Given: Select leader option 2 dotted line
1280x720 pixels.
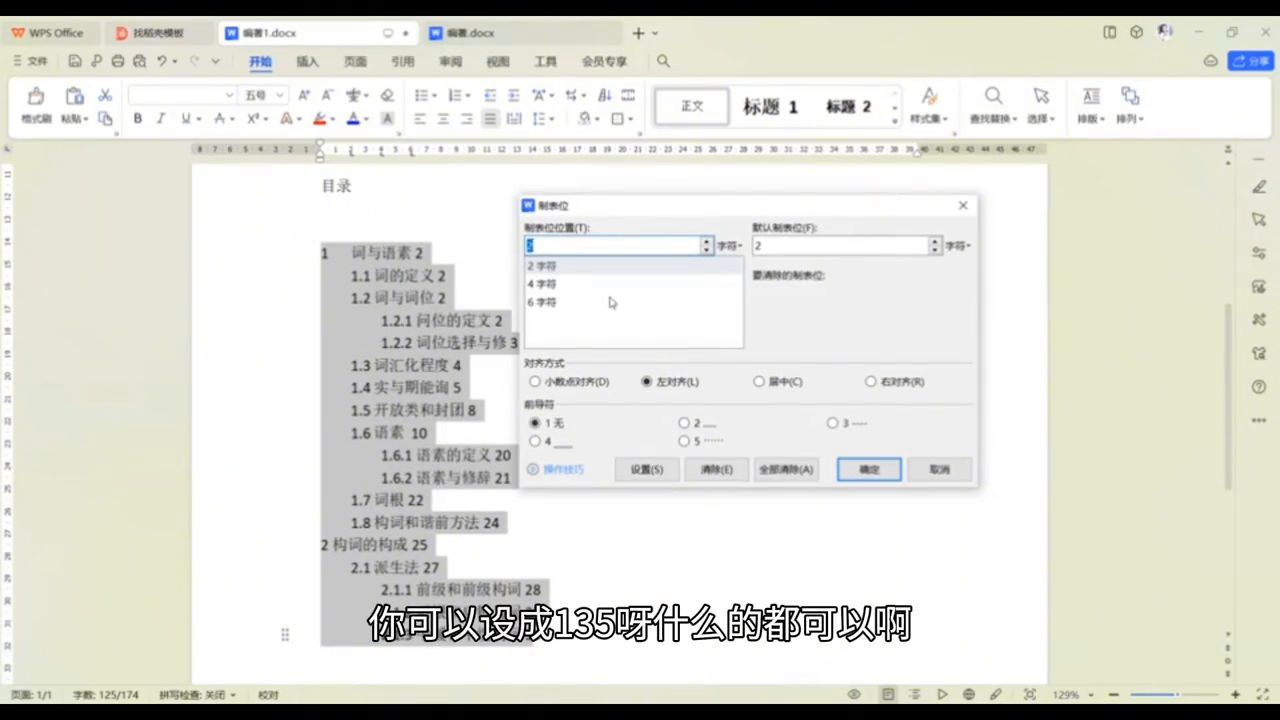Looking at the screenshot, I should click(684, 423).
